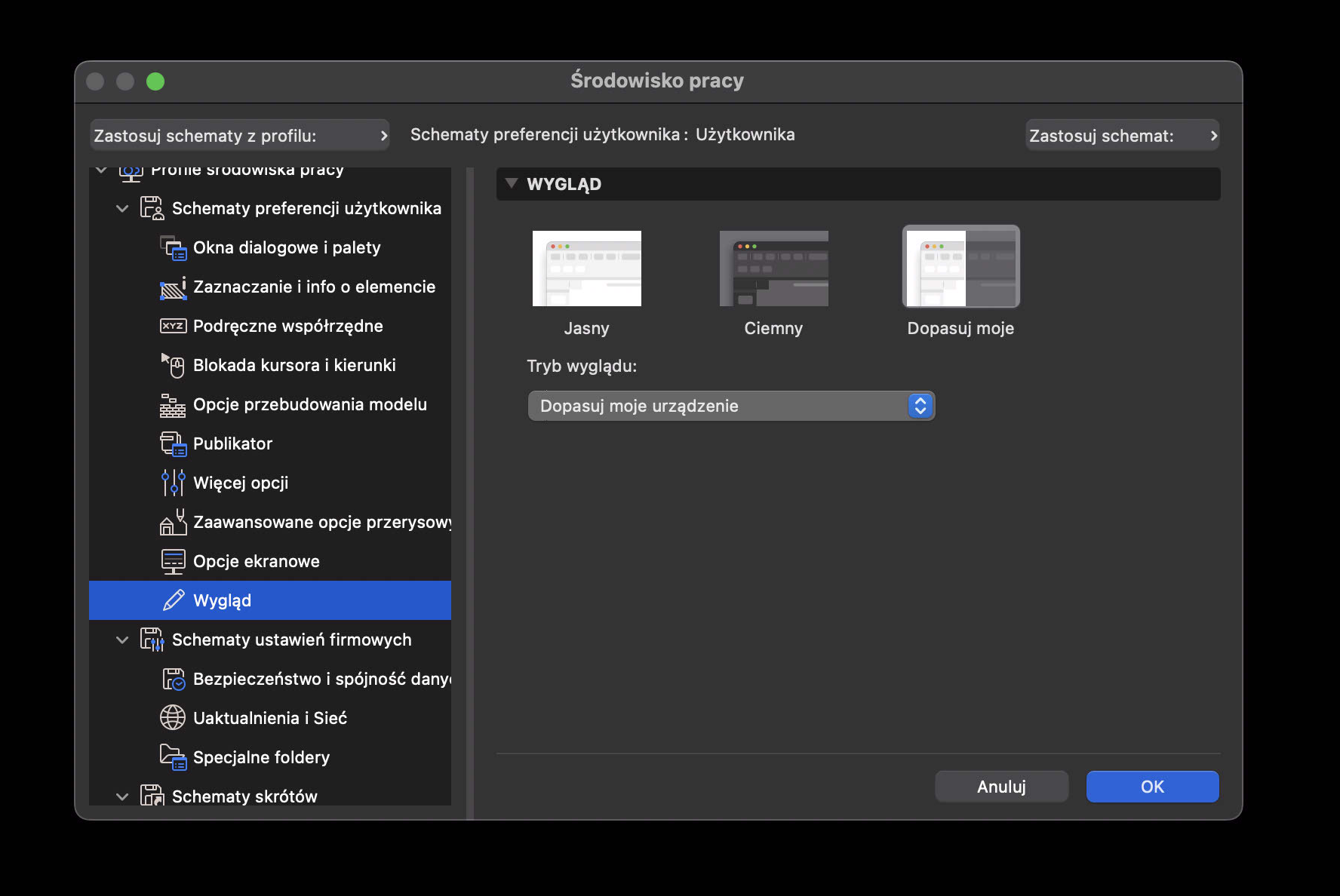Viewport: 1340px width, 896px height.
Task: Click the Okna dialogowe i palety icon
Action: pos(173,248)
